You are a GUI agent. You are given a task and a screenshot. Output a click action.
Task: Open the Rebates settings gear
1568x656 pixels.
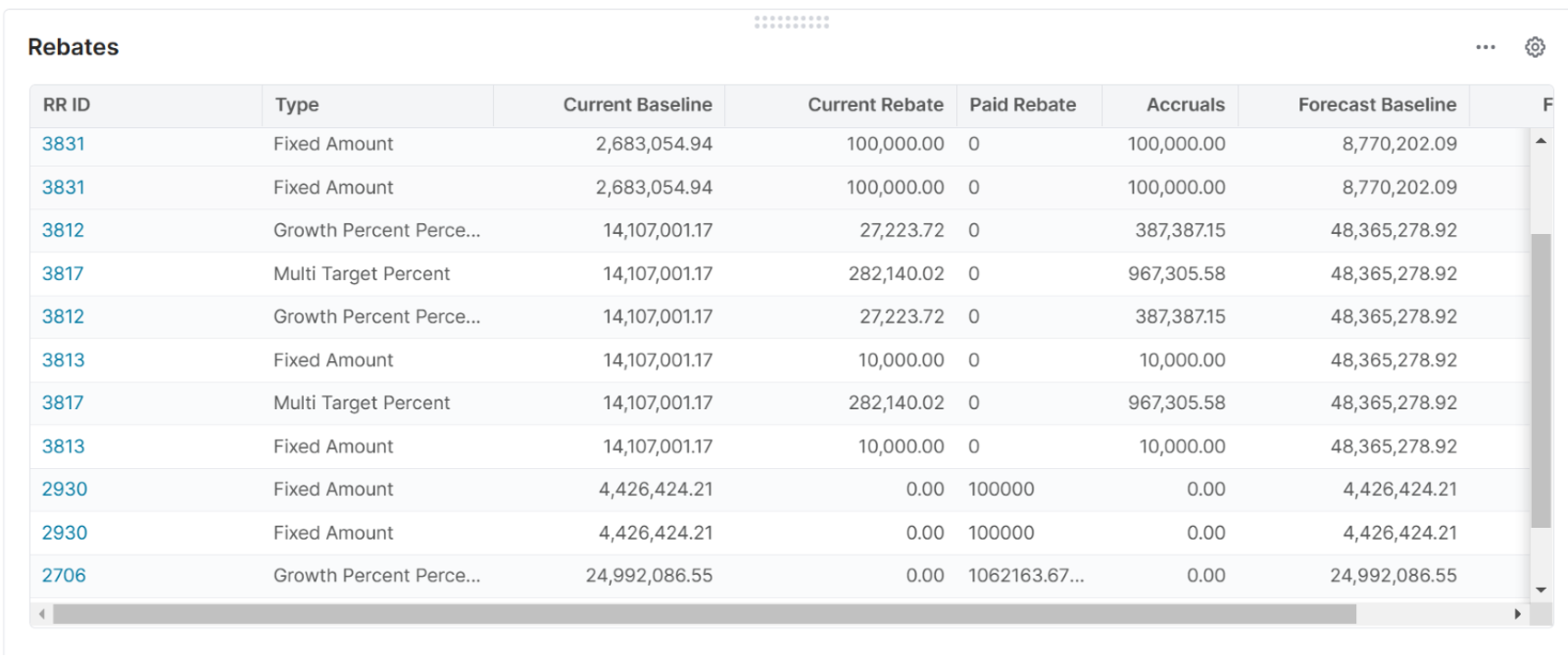coord(1535,47)
